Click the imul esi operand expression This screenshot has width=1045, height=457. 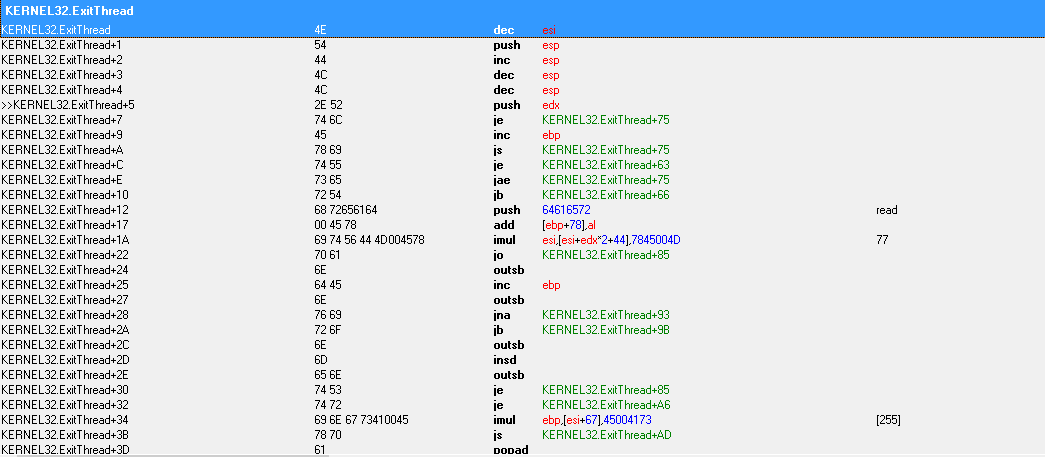(x=611, y=240)
